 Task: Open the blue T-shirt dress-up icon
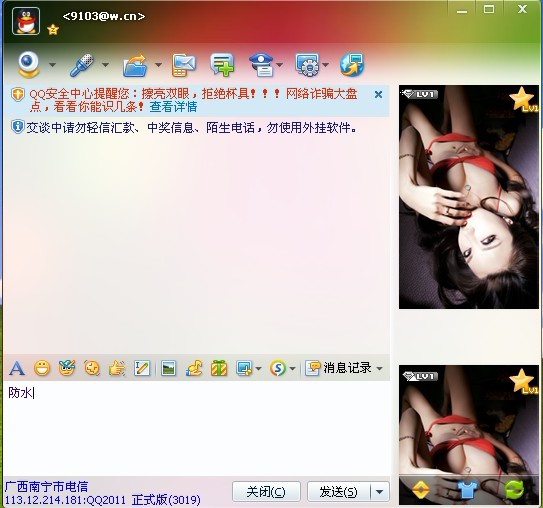[468, 489]
